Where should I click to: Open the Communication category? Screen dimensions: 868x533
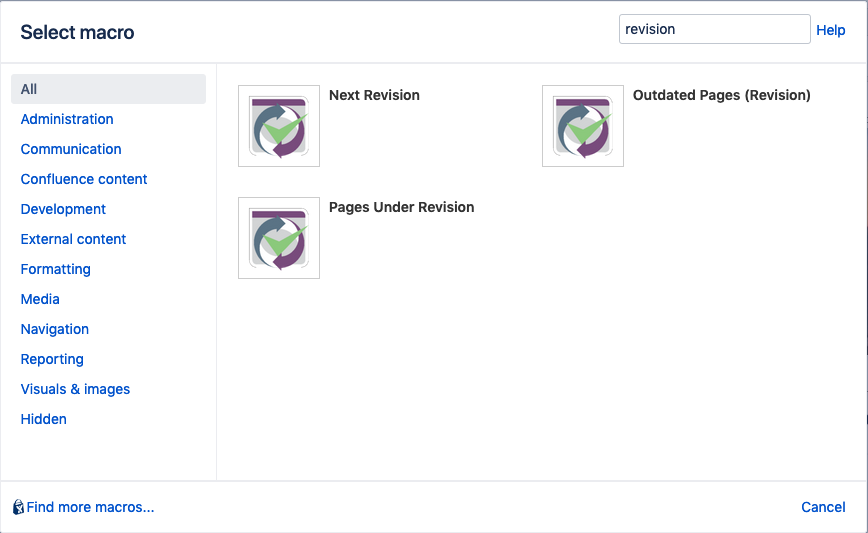[71, 149]
